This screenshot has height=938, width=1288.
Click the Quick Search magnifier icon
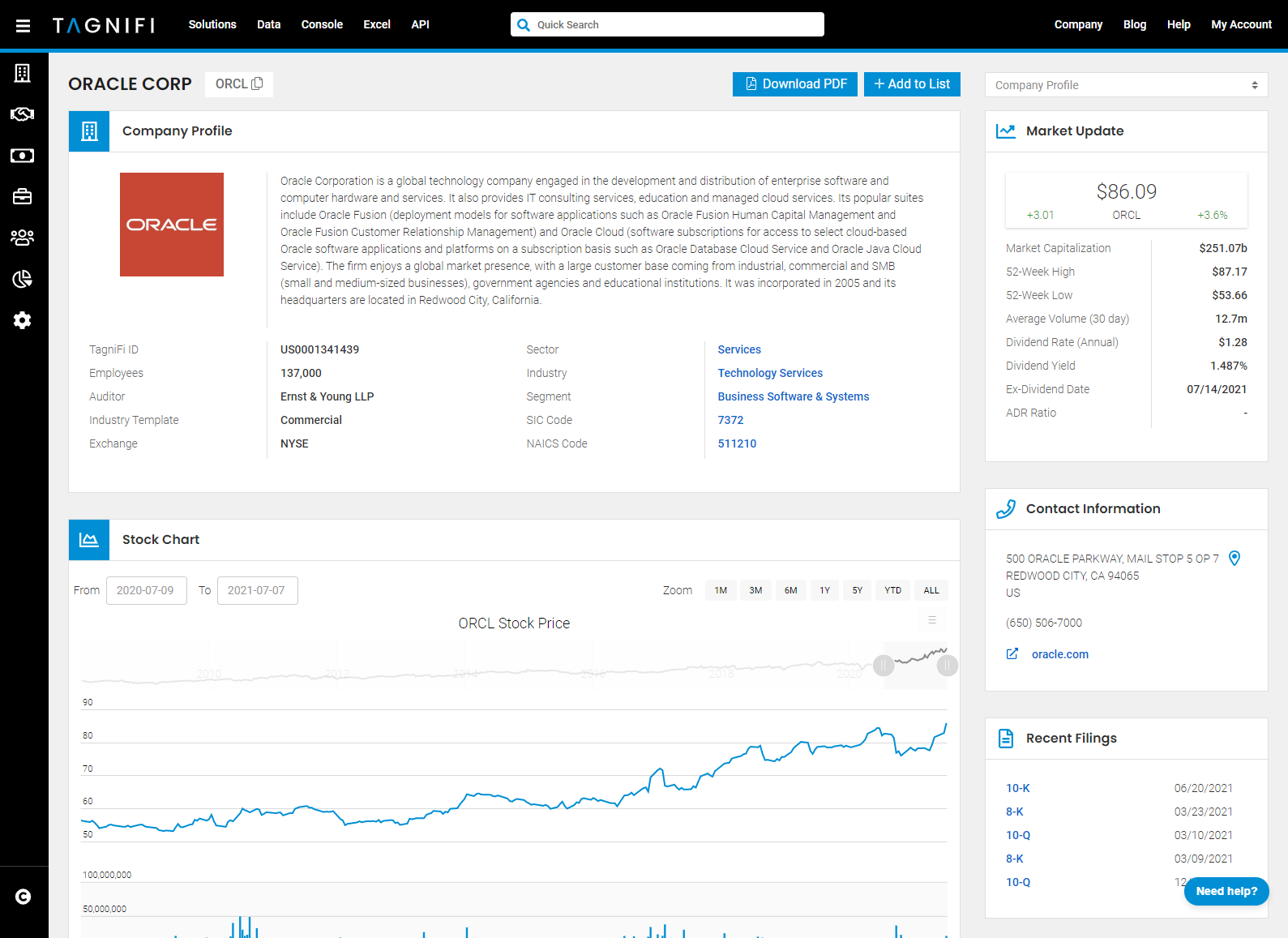tap(524, 25)
